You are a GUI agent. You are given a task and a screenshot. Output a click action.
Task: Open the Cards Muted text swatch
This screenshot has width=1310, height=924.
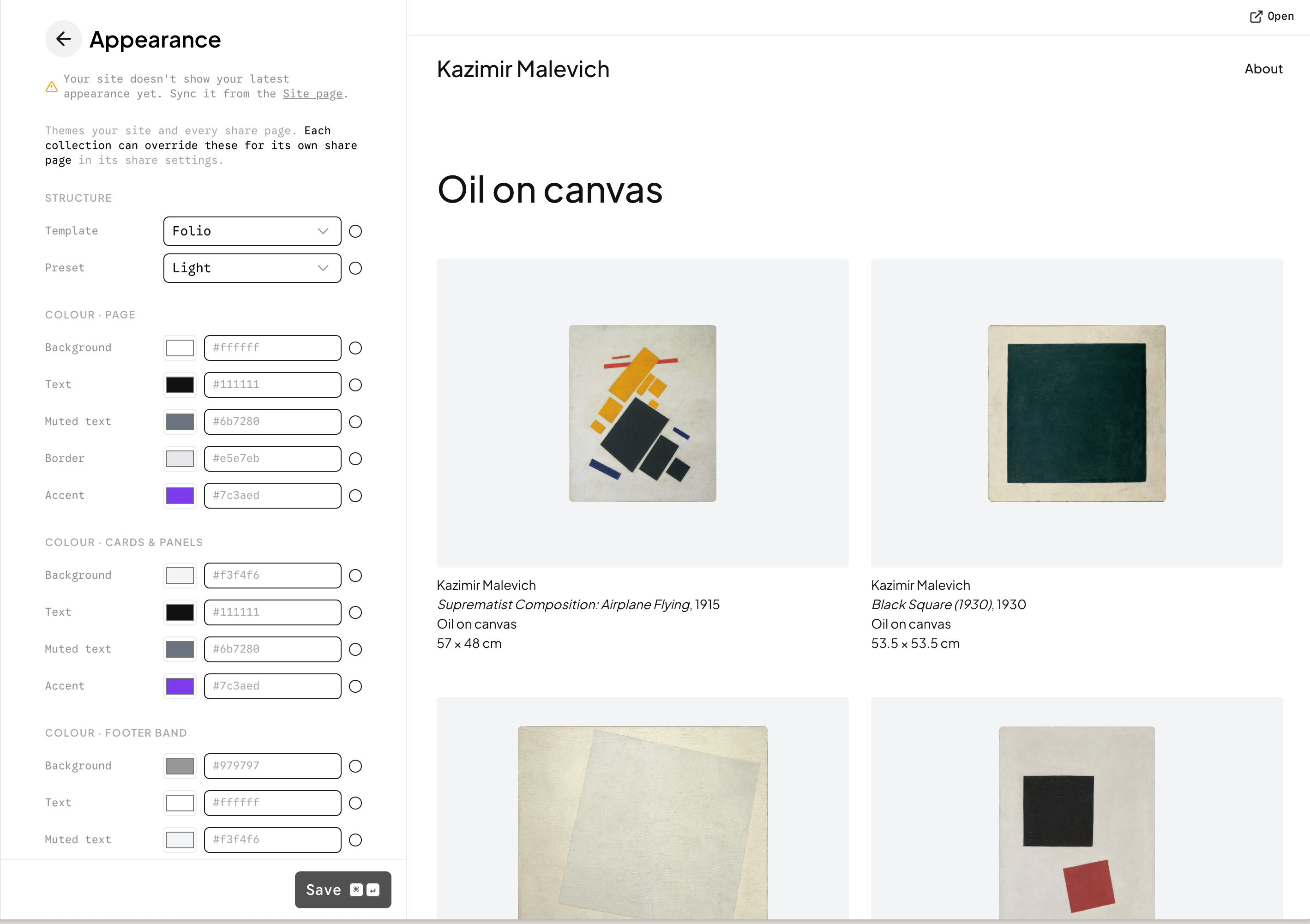[180, 650]
